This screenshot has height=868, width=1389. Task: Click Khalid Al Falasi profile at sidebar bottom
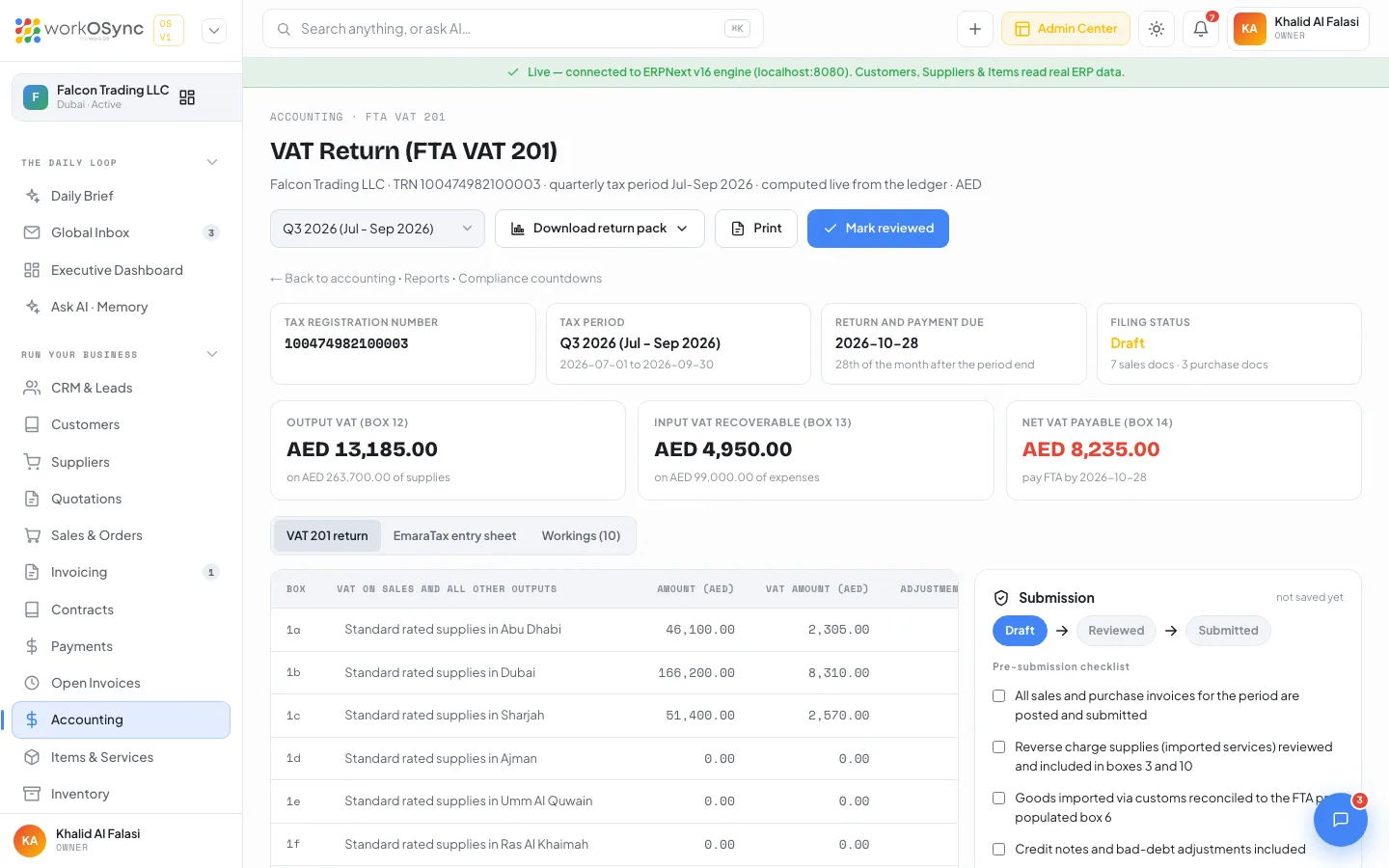pyautogui.click(x=121, y=840)
